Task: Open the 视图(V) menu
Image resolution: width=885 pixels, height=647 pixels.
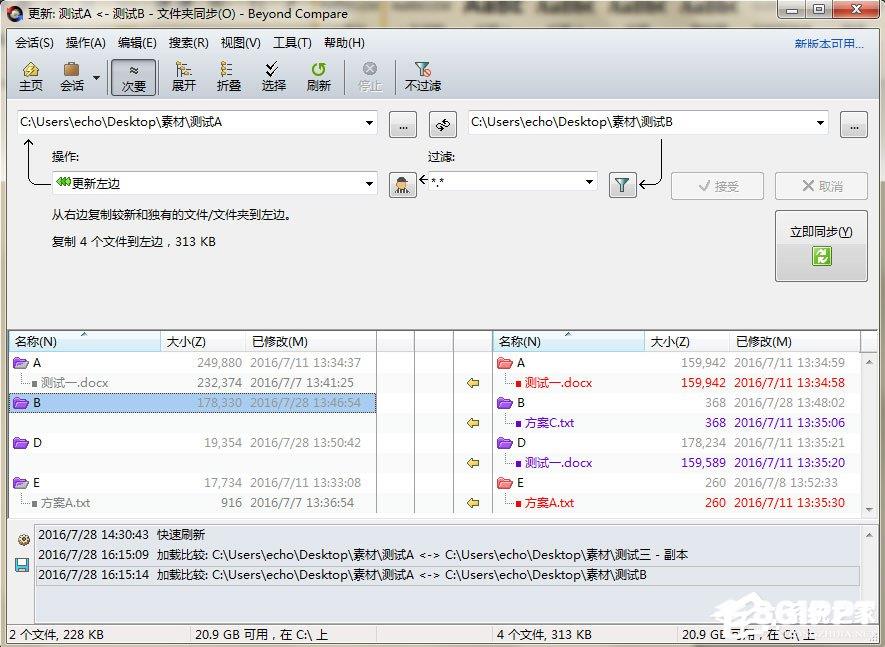Action: (x=240, y=43)
